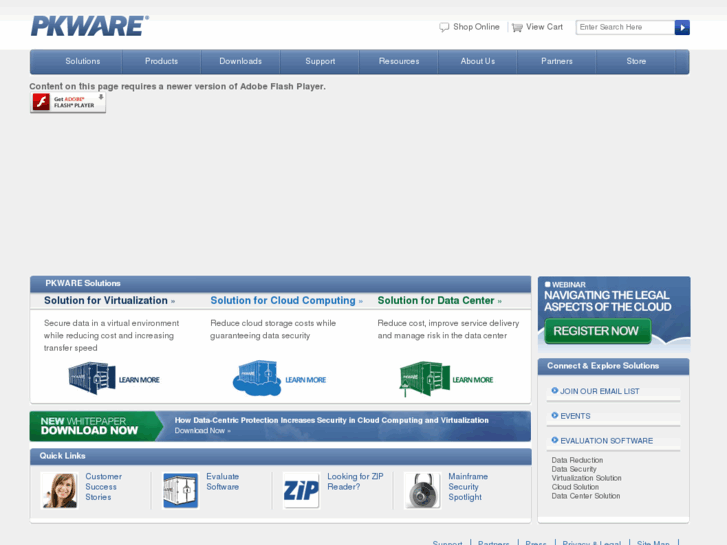Click the dark blue Virtualization container image
The height and width of the screenshot is (545, 727).
(92, 378)
